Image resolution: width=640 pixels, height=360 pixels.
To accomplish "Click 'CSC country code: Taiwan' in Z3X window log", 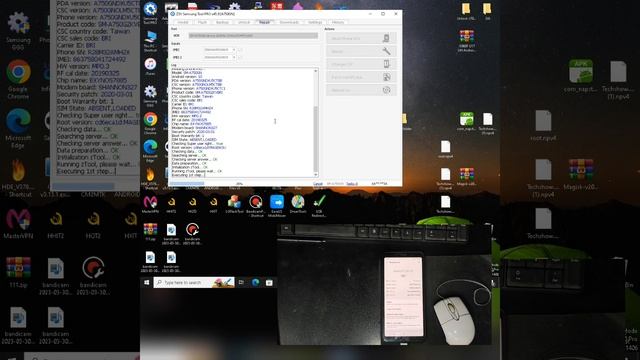I will click(192, 96).
